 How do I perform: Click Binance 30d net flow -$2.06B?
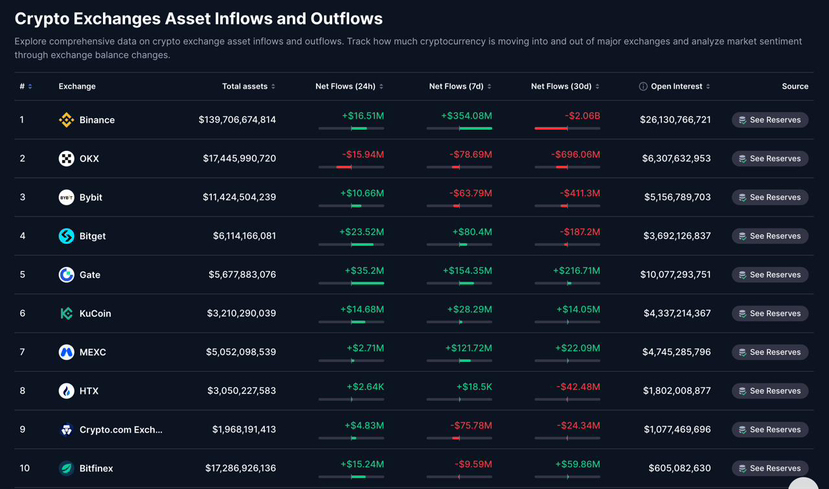[x=582, y=116]
